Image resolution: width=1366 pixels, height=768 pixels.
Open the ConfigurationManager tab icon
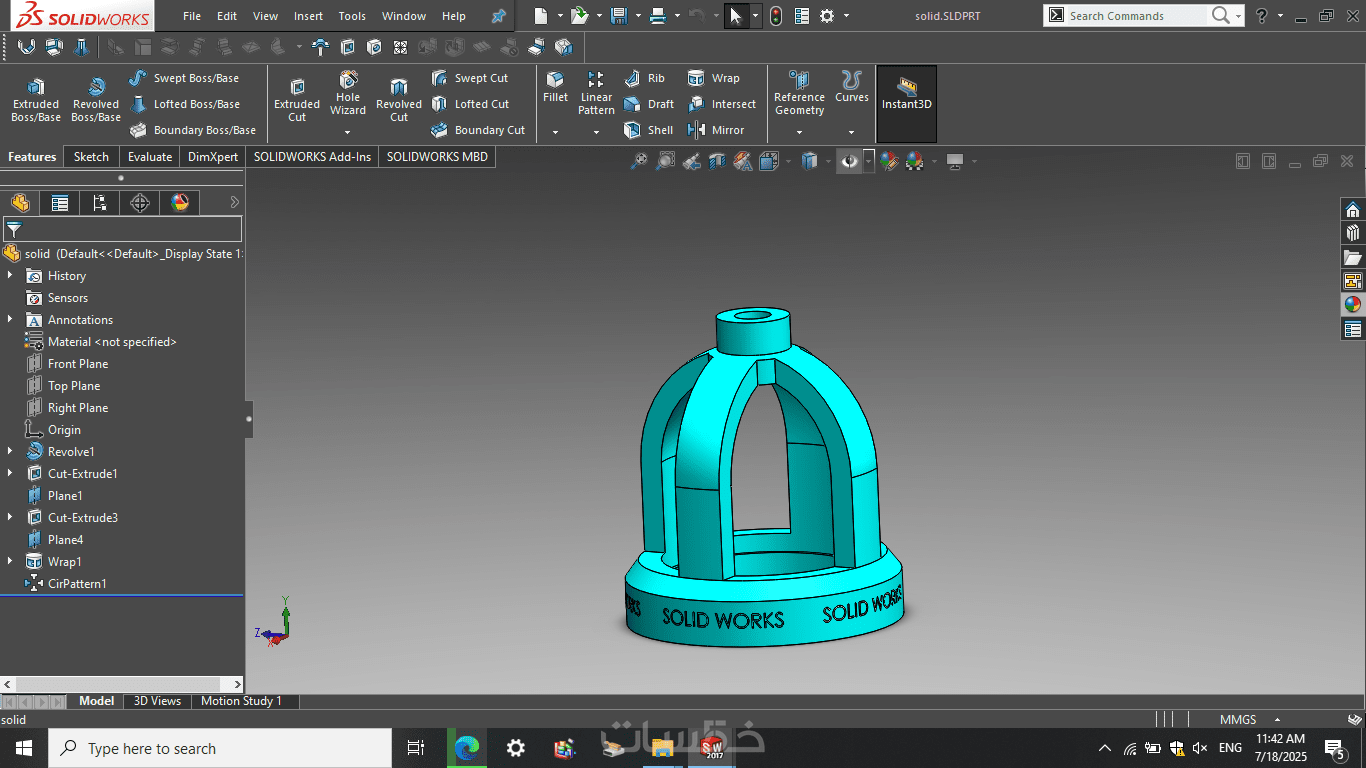pyautogui.click(x=100, y=203)
